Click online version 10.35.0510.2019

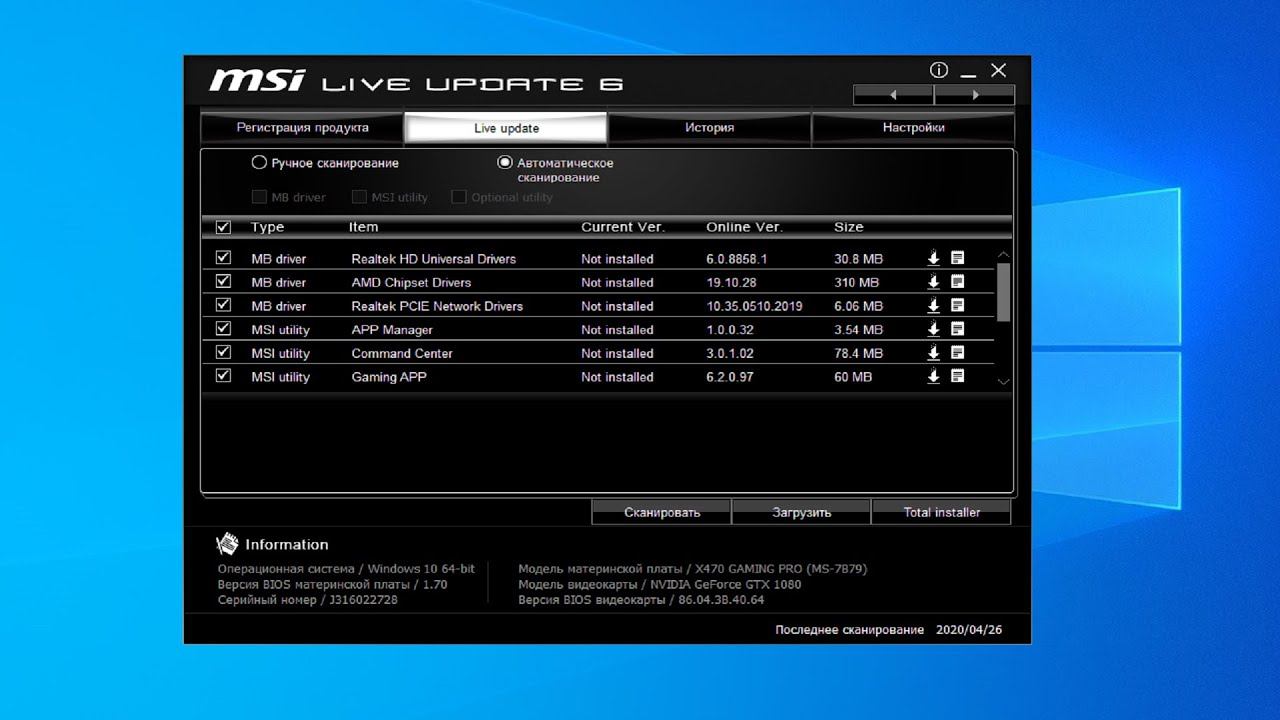[x=754, y=306]
